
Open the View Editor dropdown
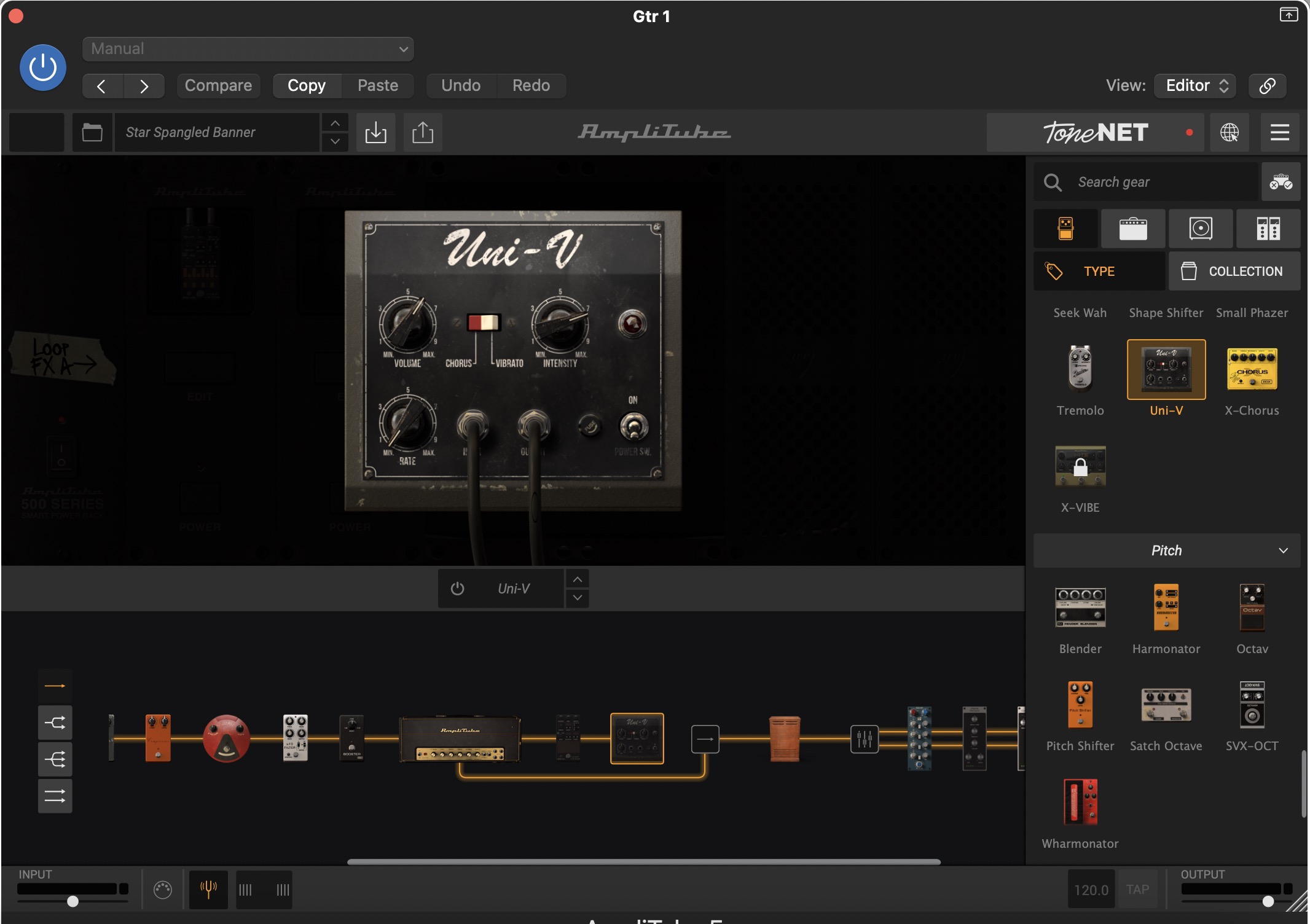click(1195, 85)
